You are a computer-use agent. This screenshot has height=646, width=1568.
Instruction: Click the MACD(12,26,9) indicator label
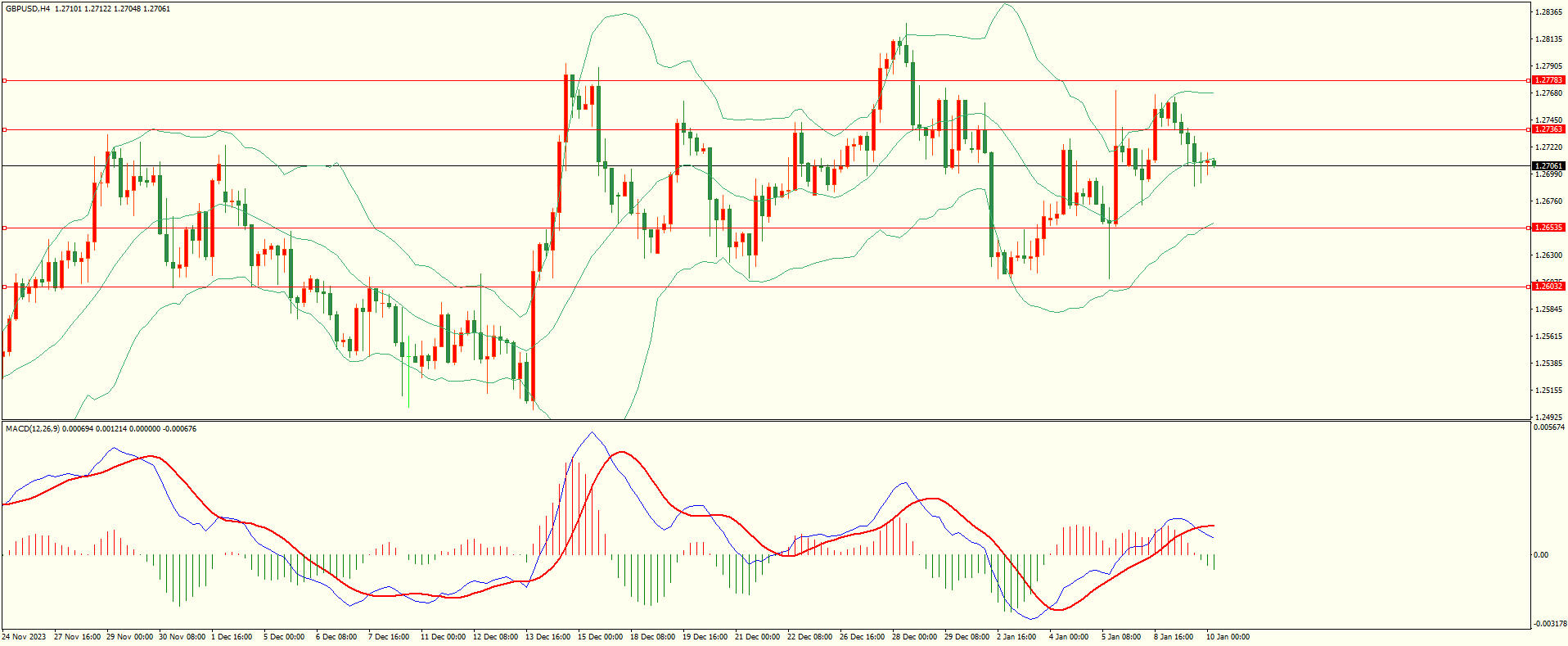(x=32, y=429)
